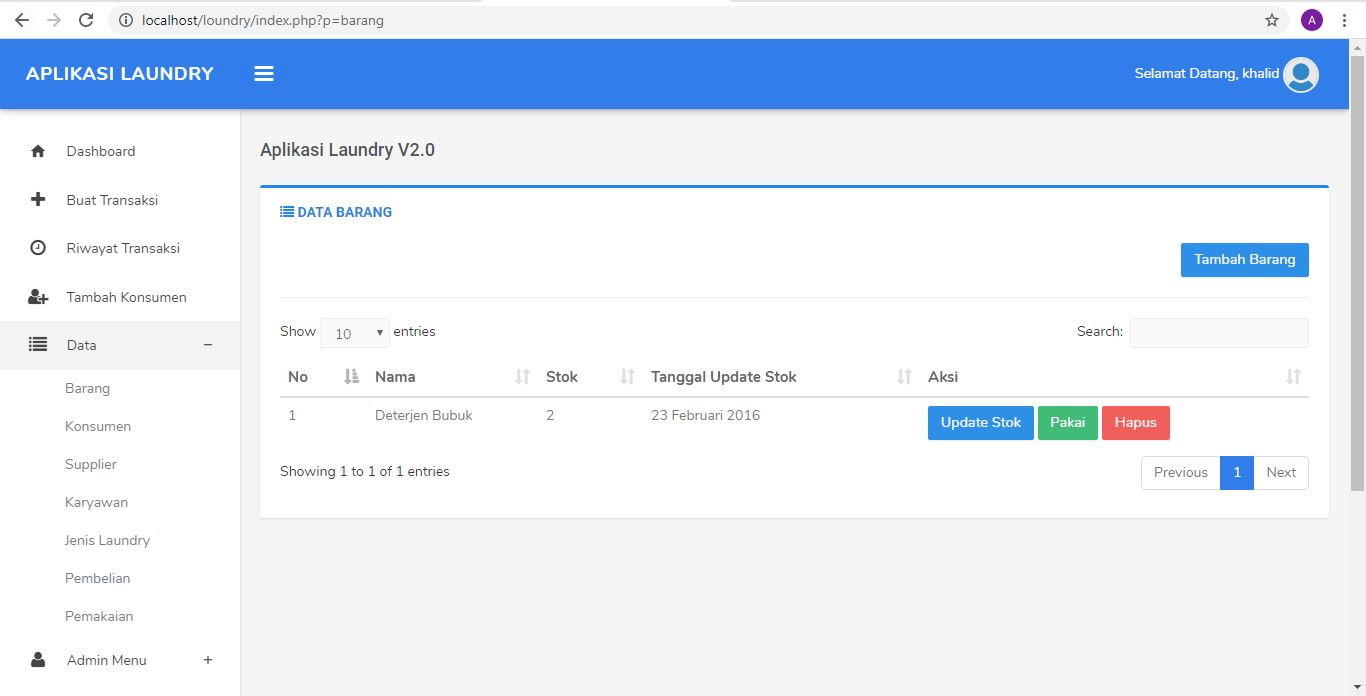This screenshot has height=696, width=1366.
Task: Open Supplier from the Data submenu
Action: click(91, 464)
